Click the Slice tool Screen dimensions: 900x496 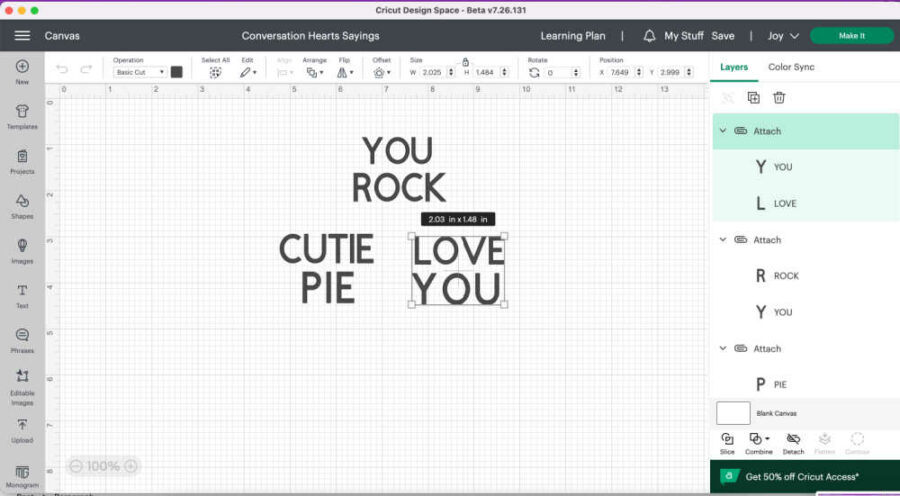[727, 442]
